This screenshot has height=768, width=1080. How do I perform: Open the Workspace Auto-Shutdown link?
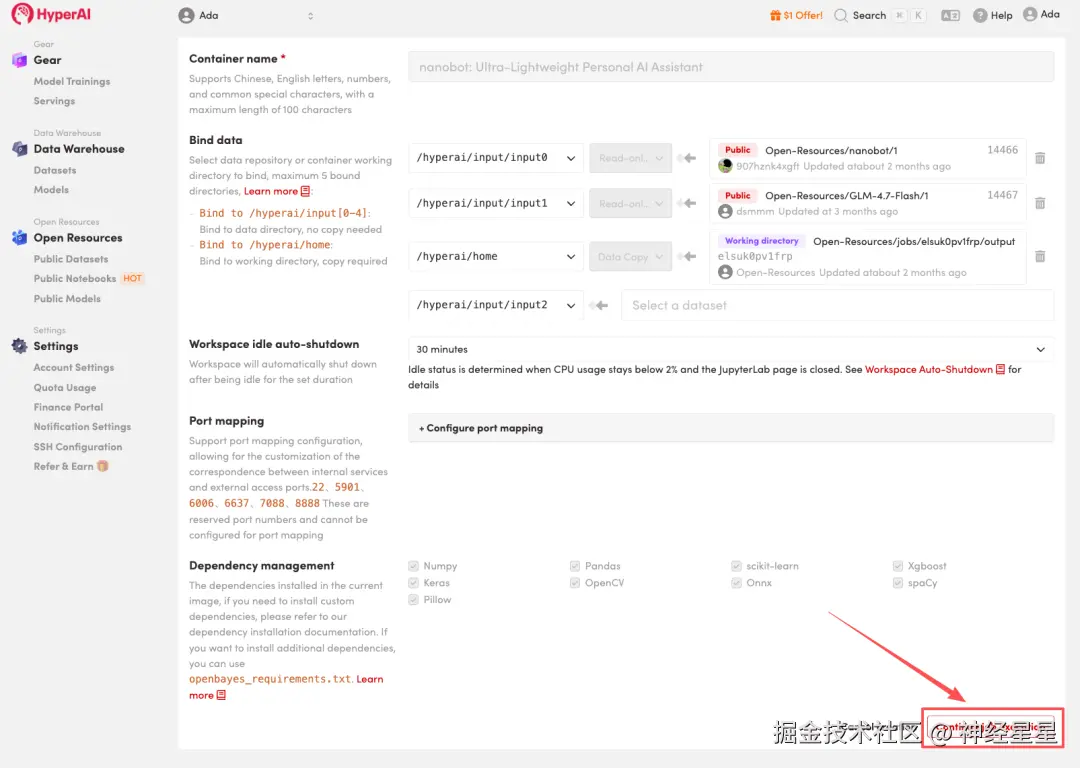(x=928, y=369)
